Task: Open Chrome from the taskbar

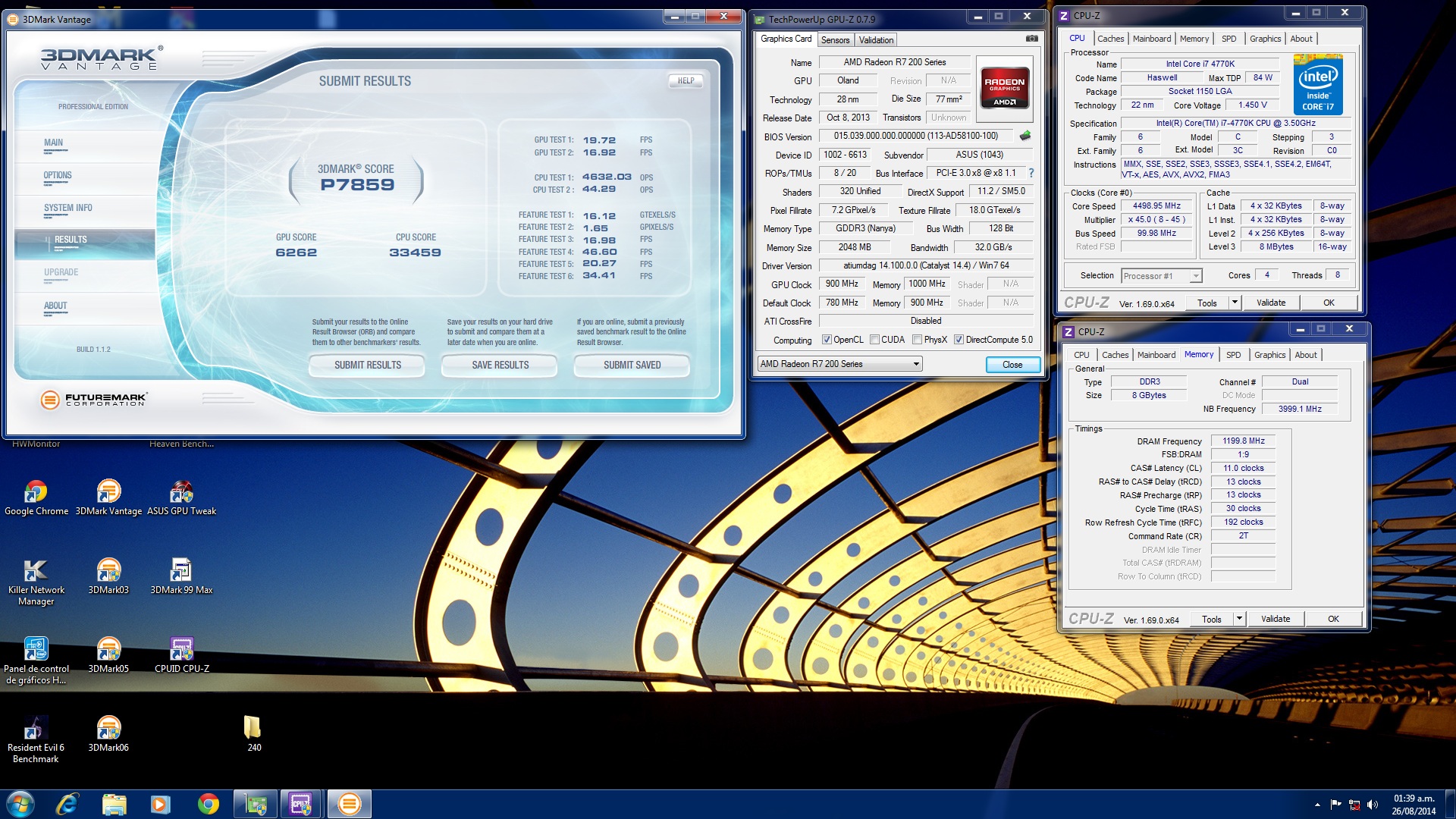Action: (x=208, y=804)
